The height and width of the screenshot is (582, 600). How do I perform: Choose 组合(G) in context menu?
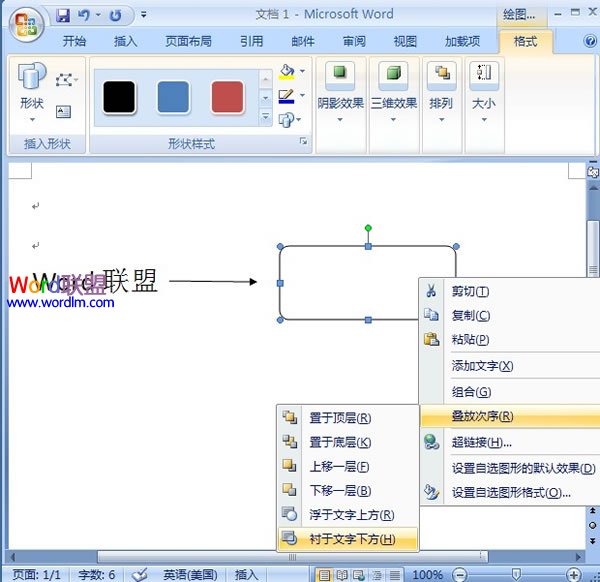point(510,392)
